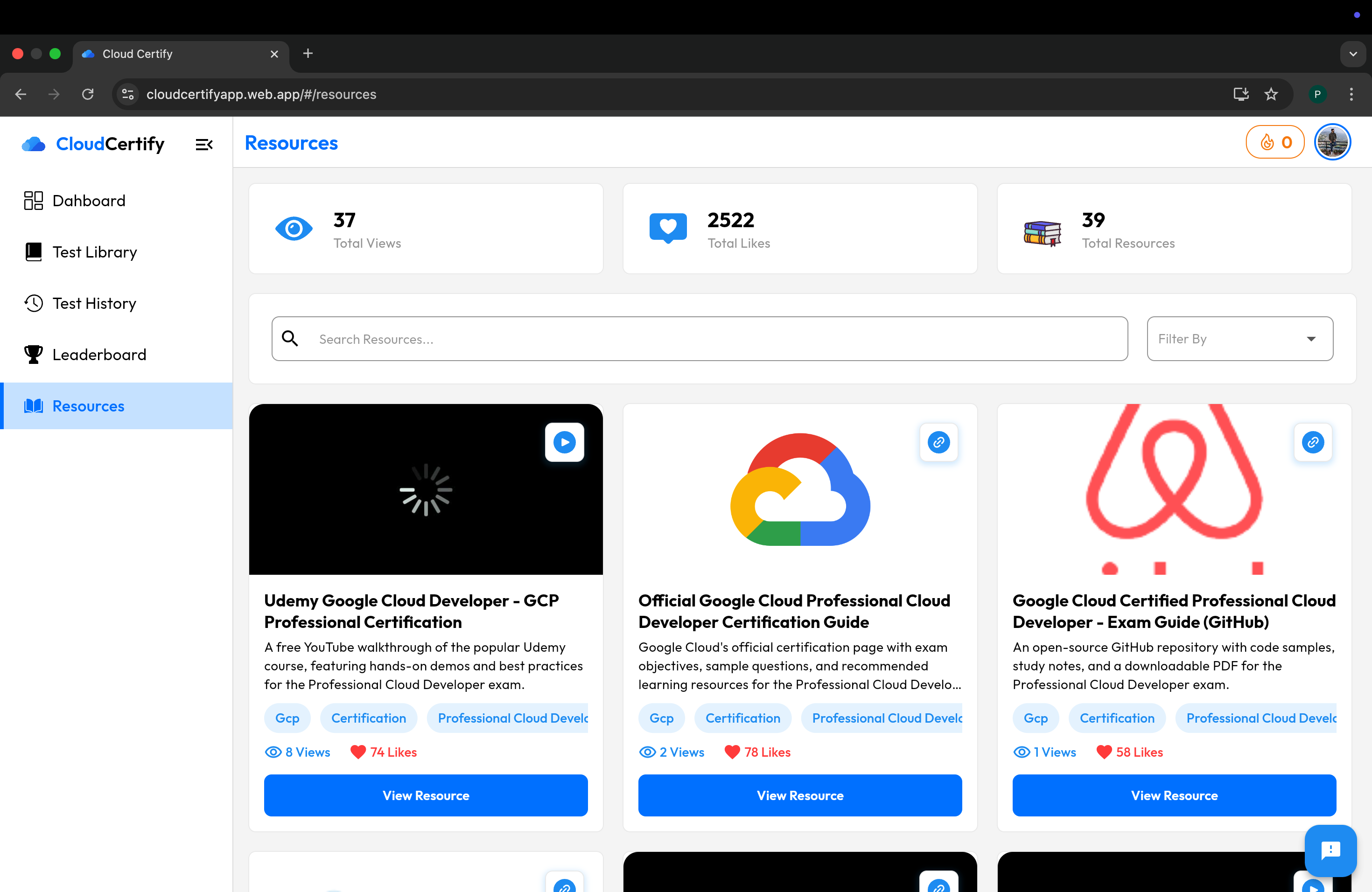Viewport: 1372px width, 892px height.
Task: Open the chat feedback bubble icon
Action: tap(1330, 850)
